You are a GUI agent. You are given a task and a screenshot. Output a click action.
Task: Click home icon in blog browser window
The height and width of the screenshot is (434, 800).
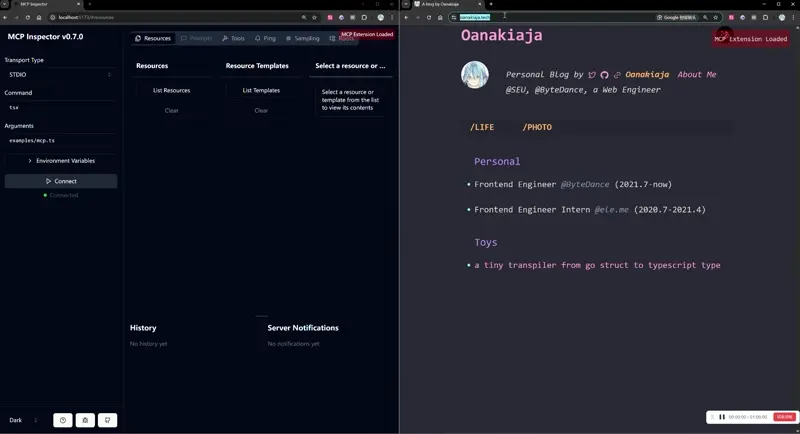pos(440,17)
